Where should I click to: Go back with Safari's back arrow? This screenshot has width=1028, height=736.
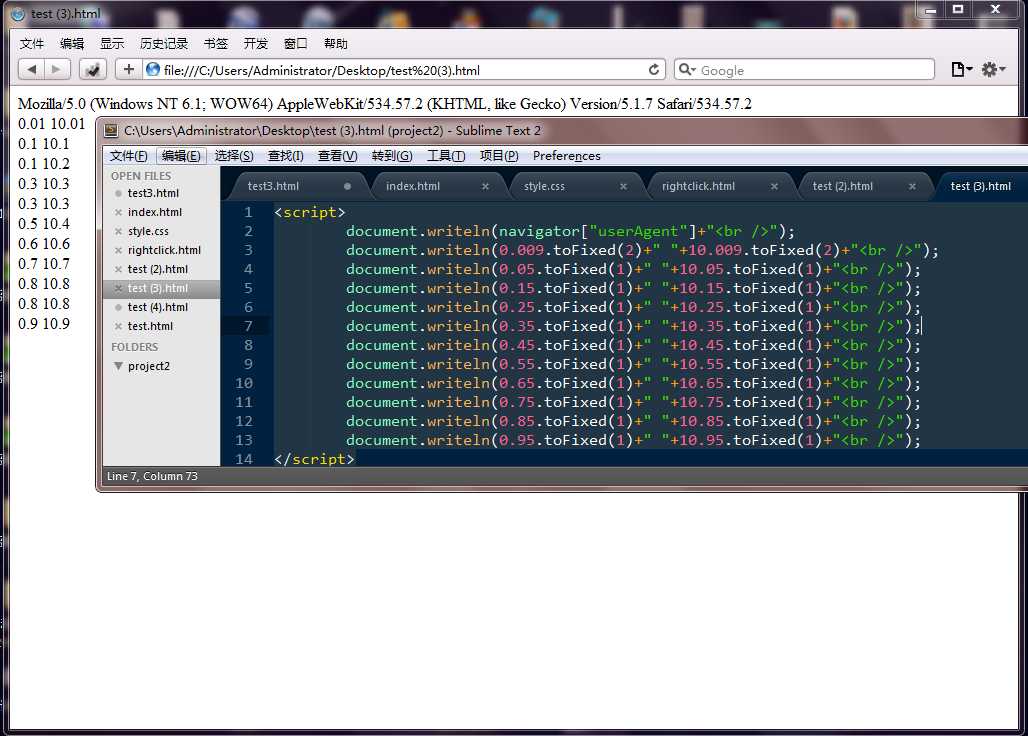pyautogui.click(x=31, y=69)
